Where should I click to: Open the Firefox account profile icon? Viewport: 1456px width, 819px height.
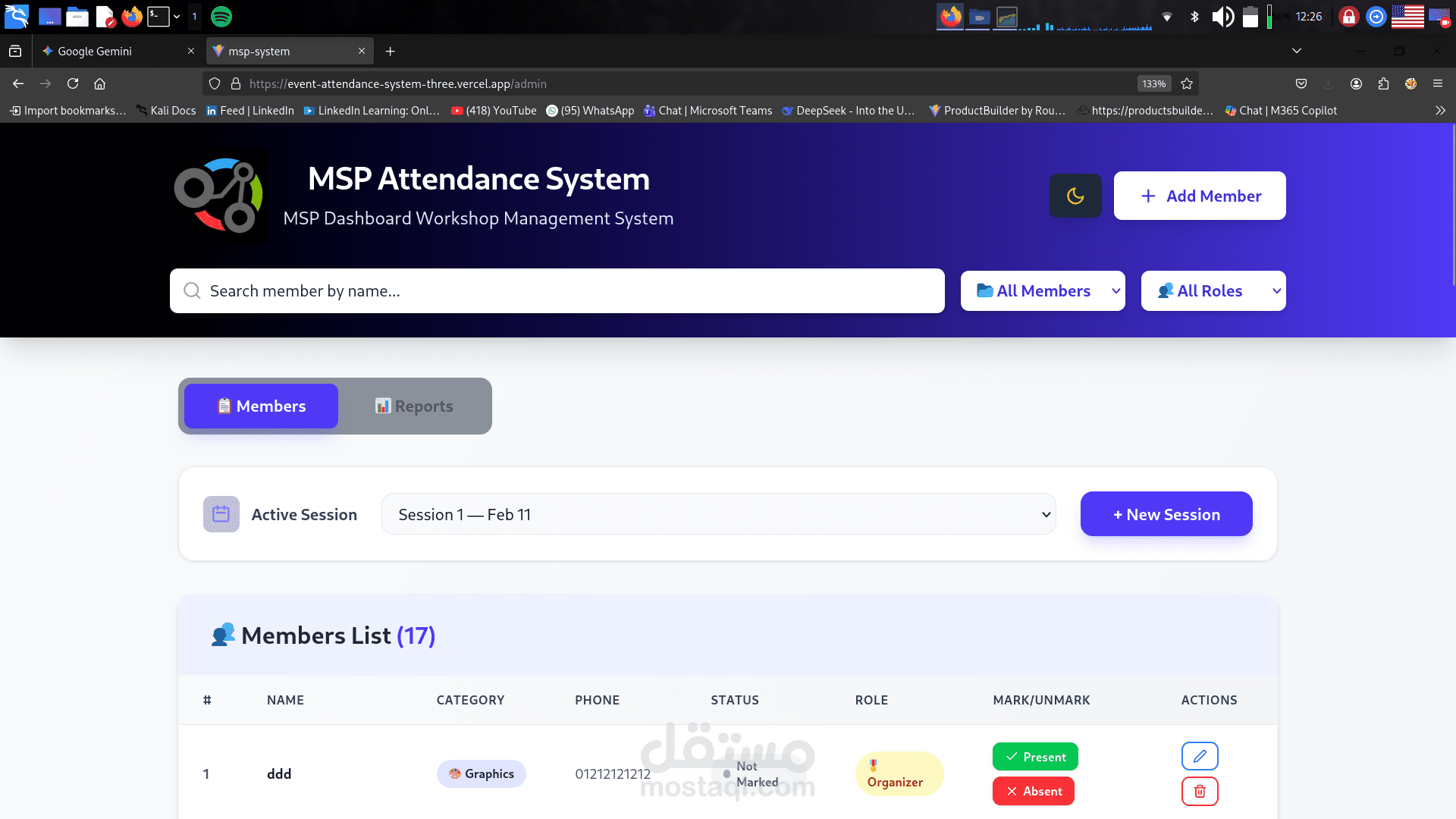[1357, 83]
